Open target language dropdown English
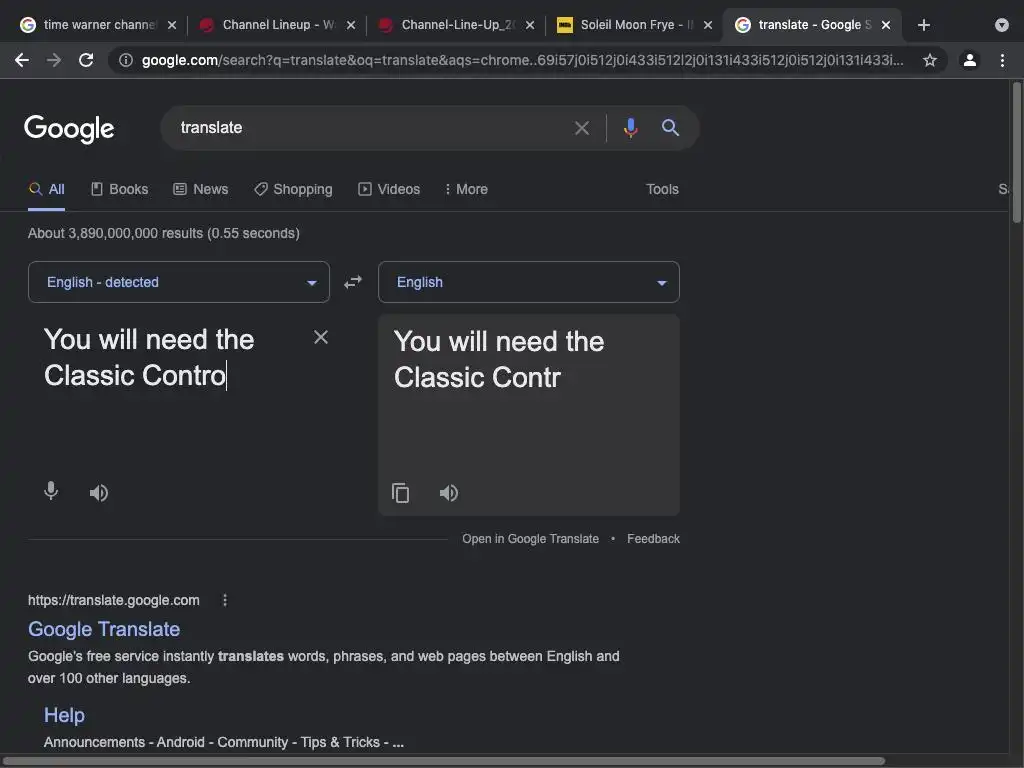This screenshot has width=1024, height=768. pyautogui.click(x=529, y=282)
